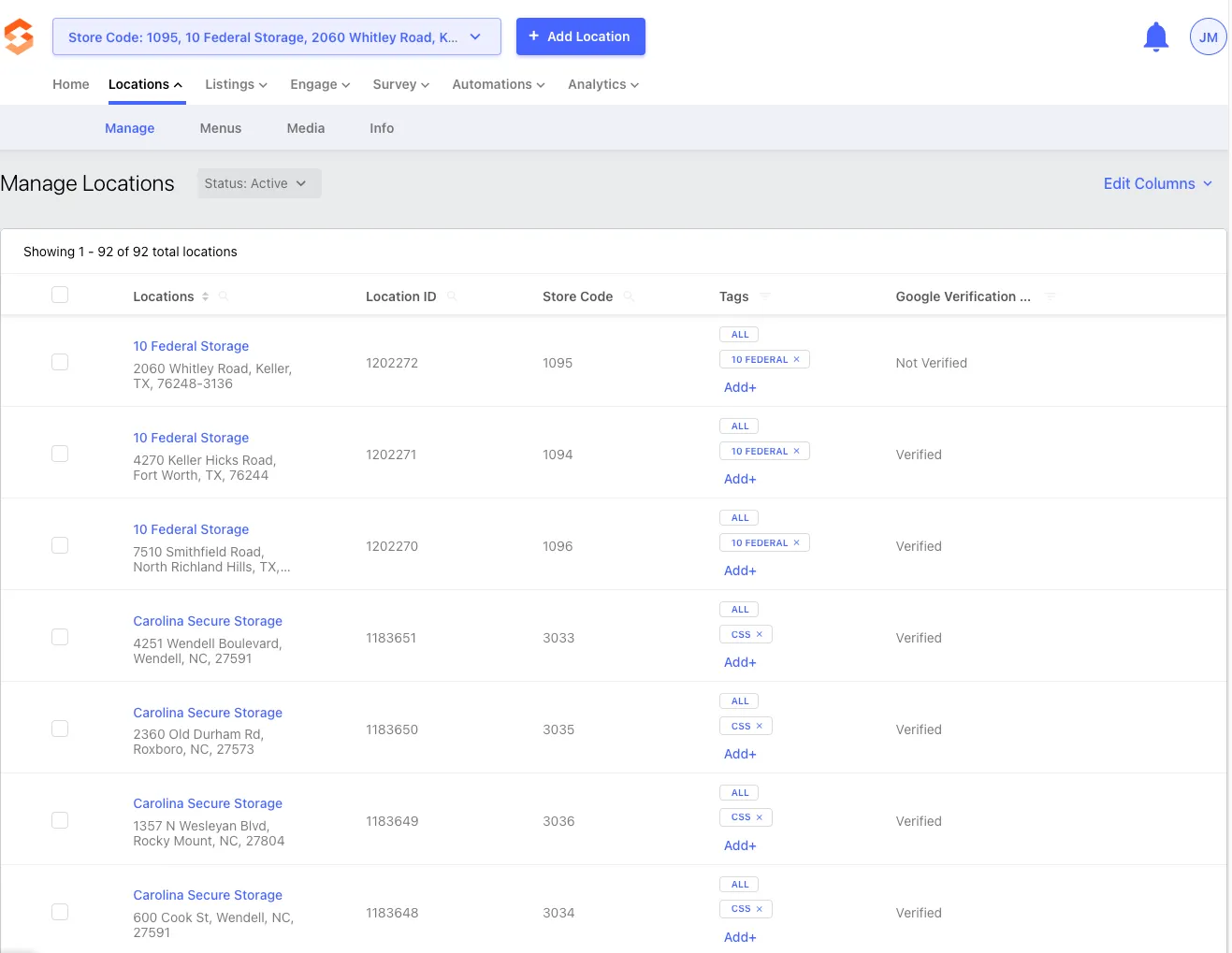This screenshot has width=1232, height=953.
Task: Open the Status: Active filter dropdown
Action: 259,183
